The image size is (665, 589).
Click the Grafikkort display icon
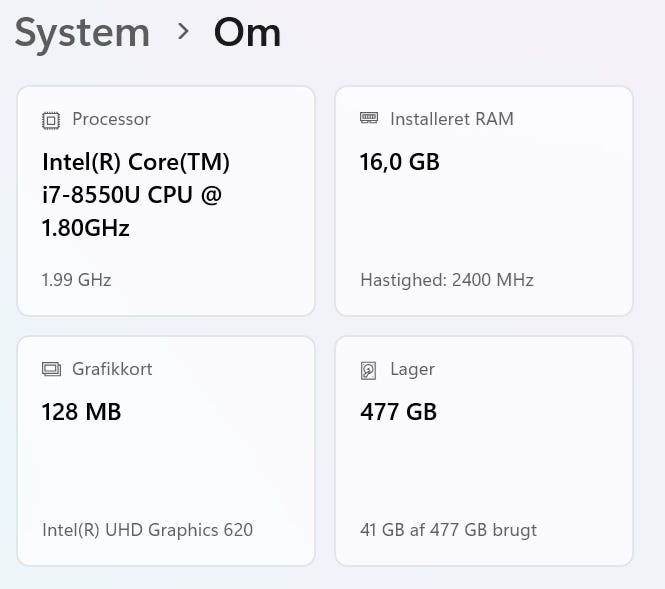tap(51, 370)
